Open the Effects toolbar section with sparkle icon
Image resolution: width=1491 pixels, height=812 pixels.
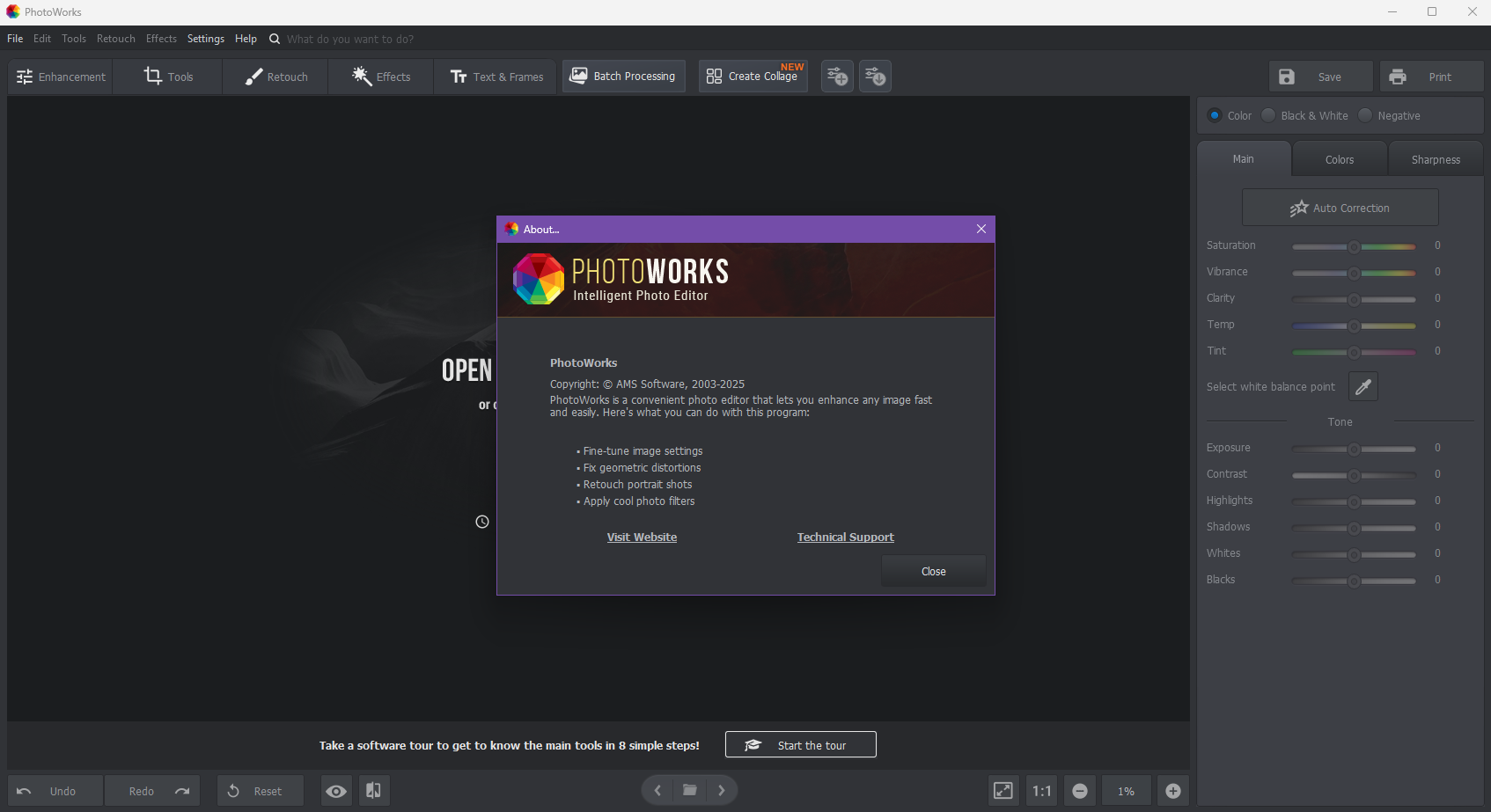[381, 77]
